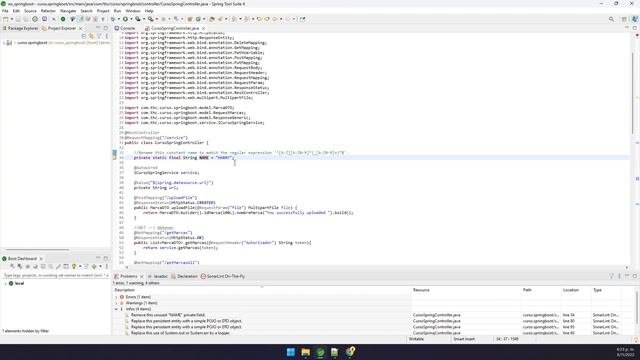Click the New wizard toolbar icon
Screen dimensions: 640x360
click(5, 19)
